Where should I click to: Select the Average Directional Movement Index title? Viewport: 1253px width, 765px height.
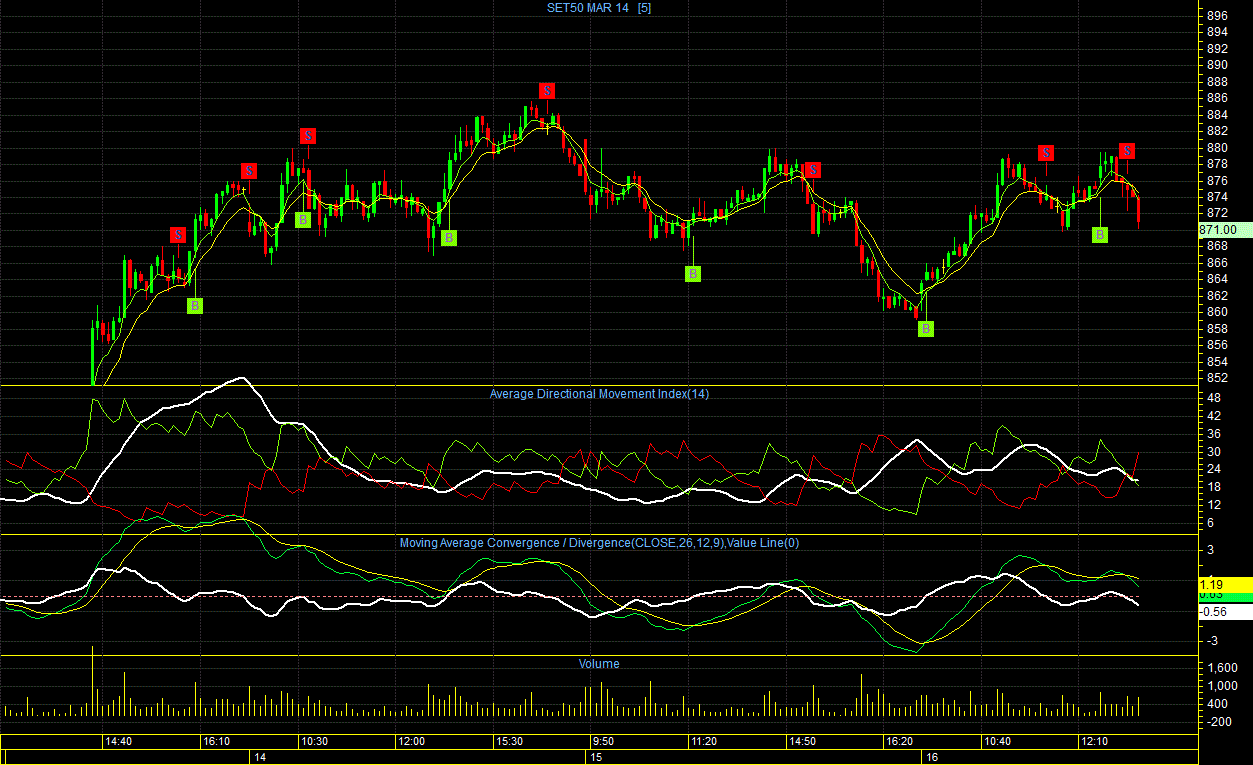click(x=599, y=394)
